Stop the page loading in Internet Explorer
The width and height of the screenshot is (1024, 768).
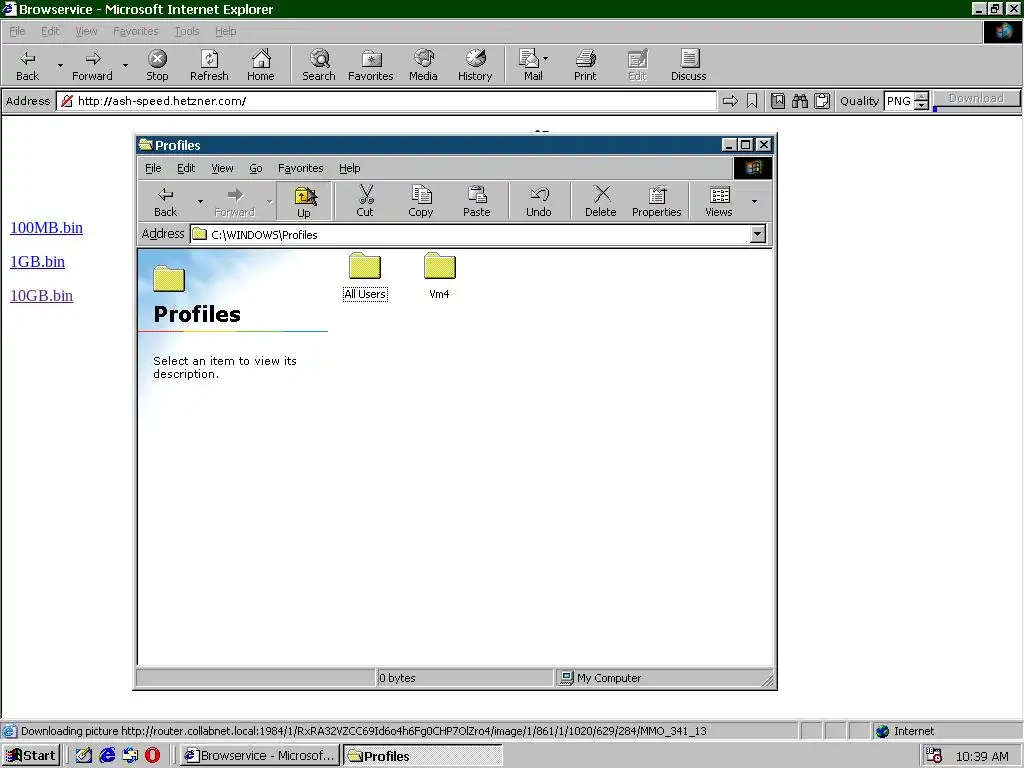(157, 65)
